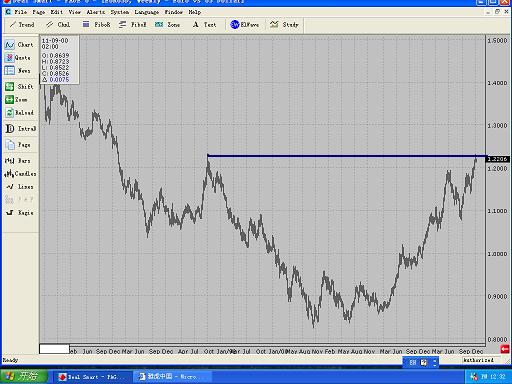Switch chart style to Lines
The width and height of the screenshot is (512, 384).
point(19,187)
